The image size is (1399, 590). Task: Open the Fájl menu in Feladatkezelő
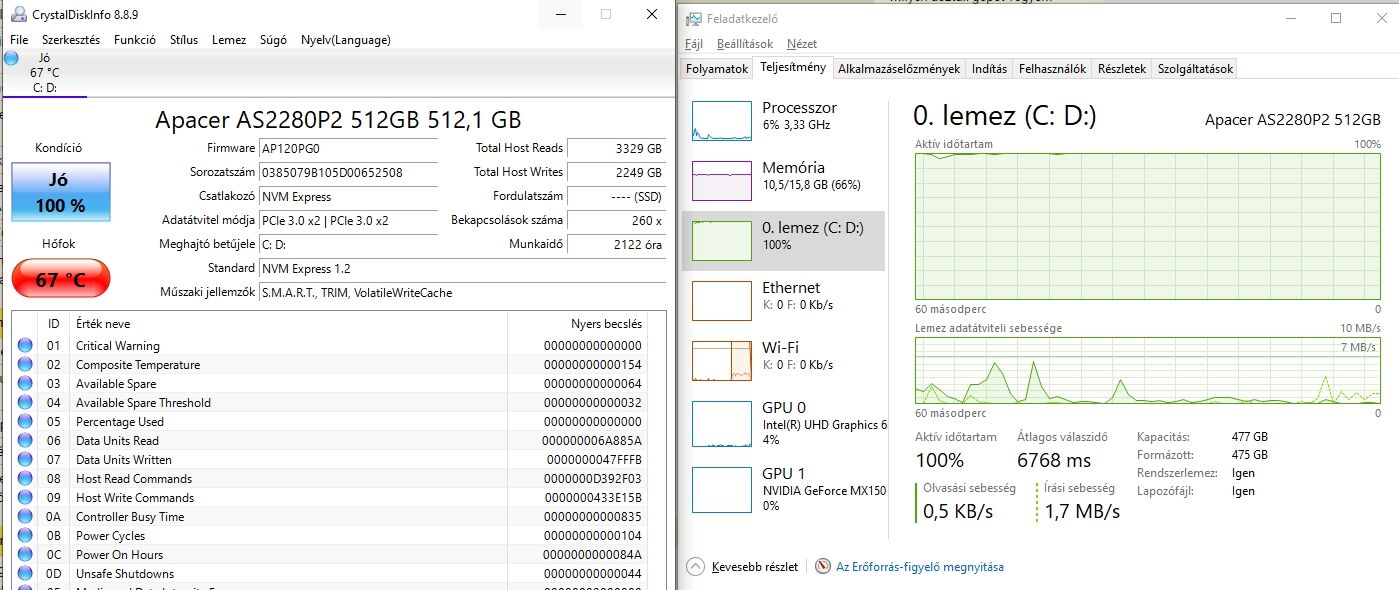(x=695, y=44)
